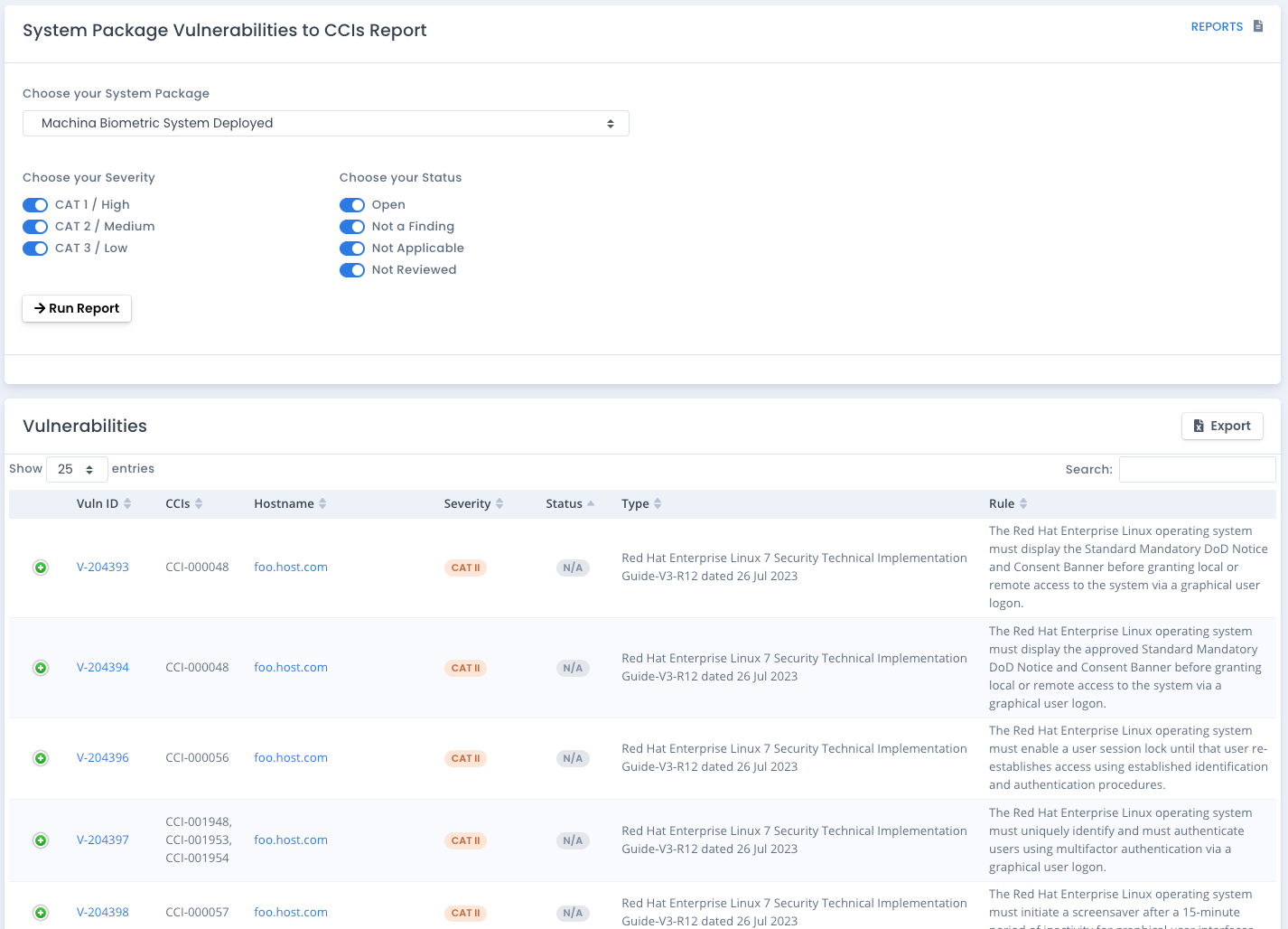The height and width of the screenshot is (929, 1288).
Task: Toggle Not Reviewed status switch
Action: tap(352, 270)
